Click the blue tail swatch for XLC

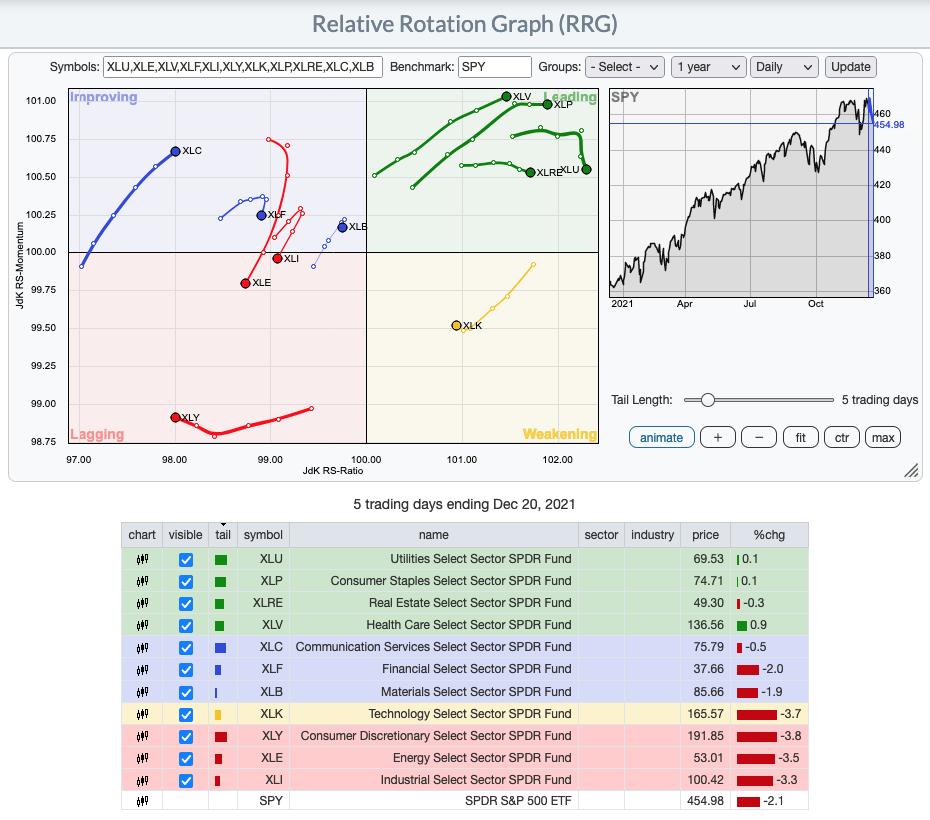point(220,648)
